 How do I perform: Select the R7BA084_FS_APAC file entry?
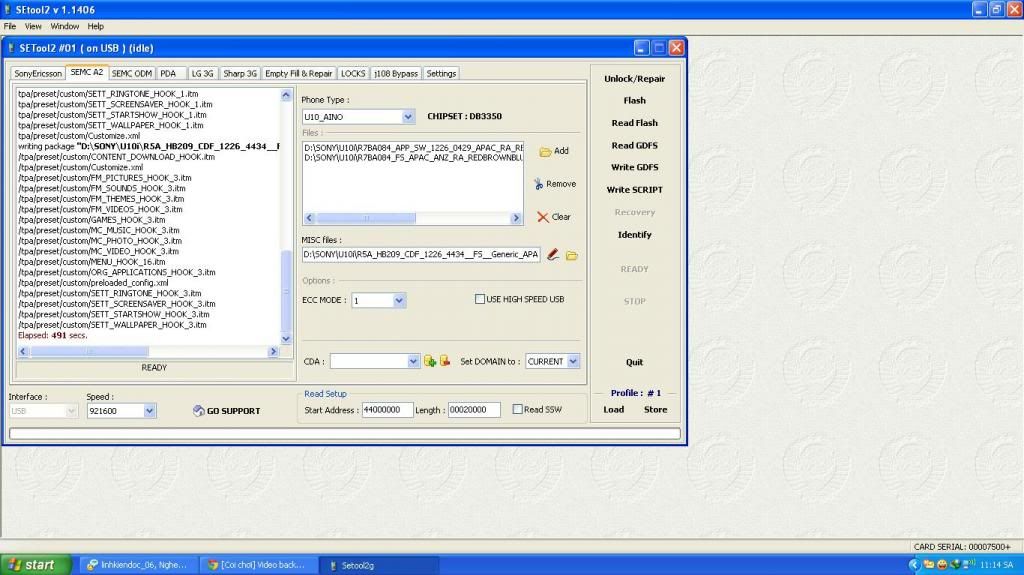pos(413,157)
